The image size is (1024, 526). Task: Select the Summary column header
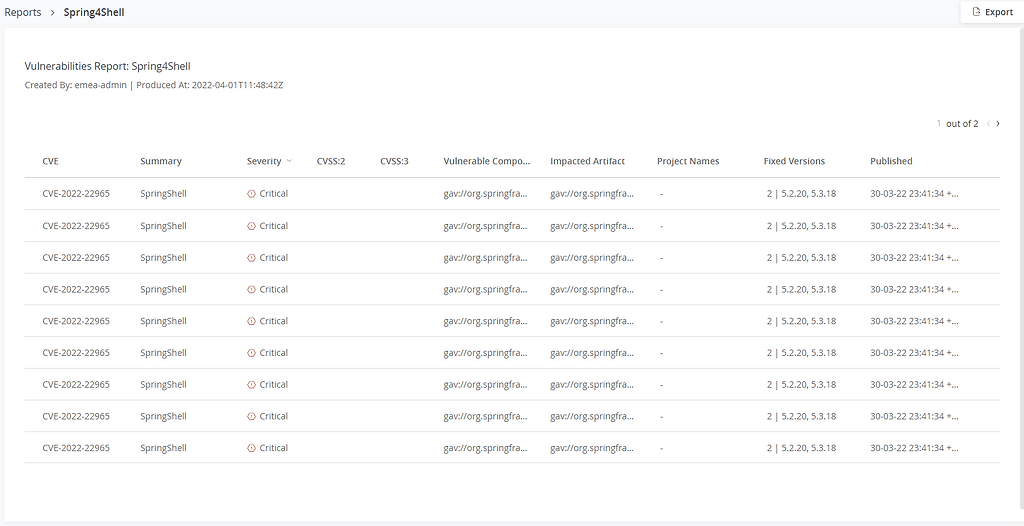[x=161, y=161]
